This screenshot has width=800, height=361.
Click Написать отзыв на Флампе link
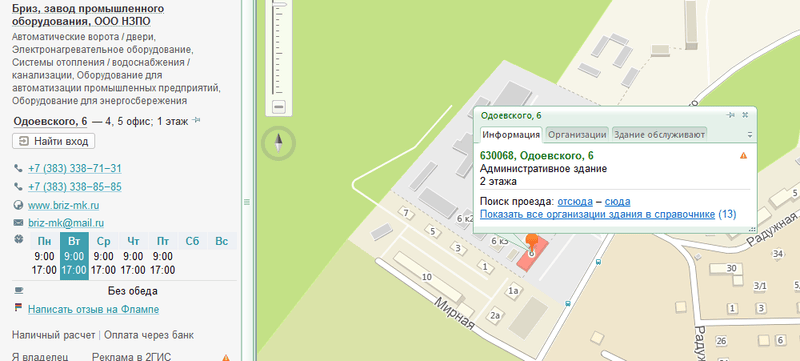(93, 309)
